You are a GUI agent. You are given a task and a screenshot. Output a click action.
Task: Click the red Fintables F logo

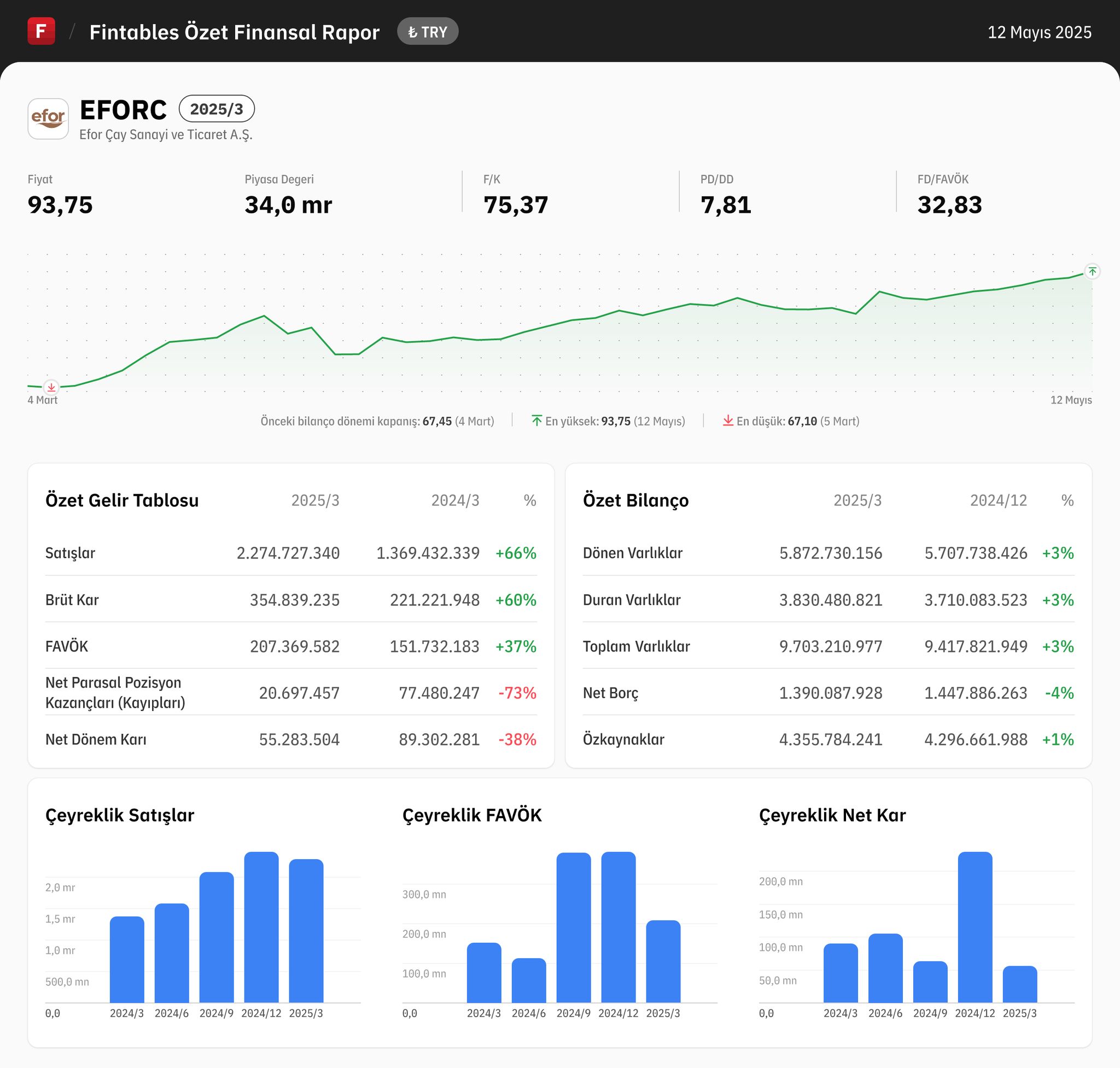coord(41,31)
